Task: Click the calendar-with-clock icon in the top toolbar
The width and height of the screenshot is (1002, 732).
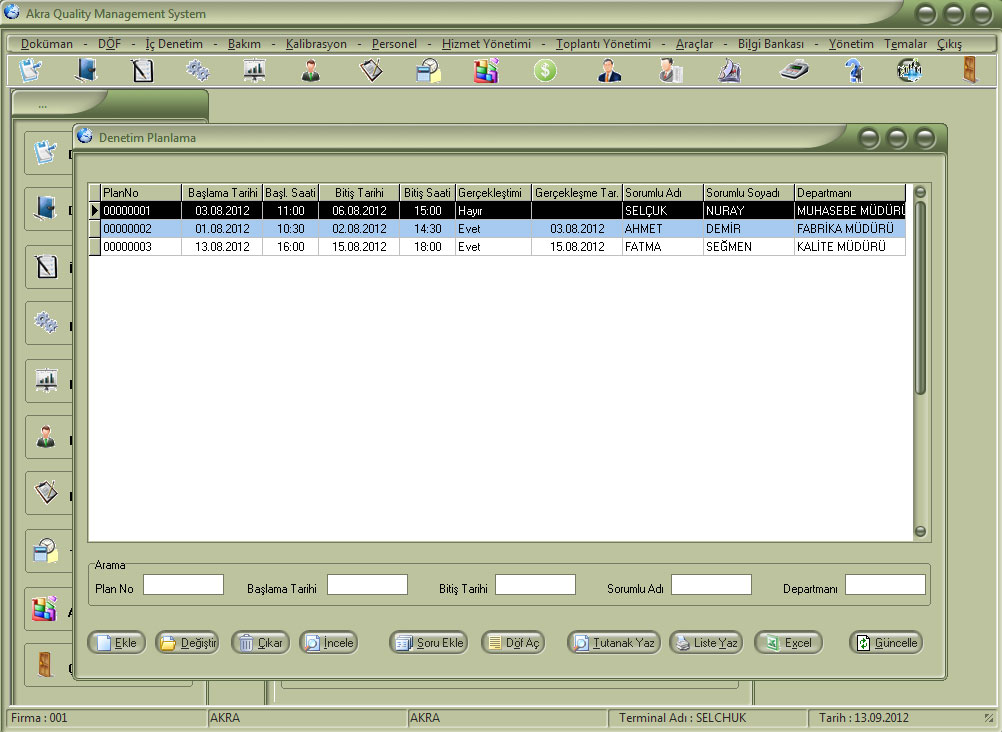Action: point(428,70)
